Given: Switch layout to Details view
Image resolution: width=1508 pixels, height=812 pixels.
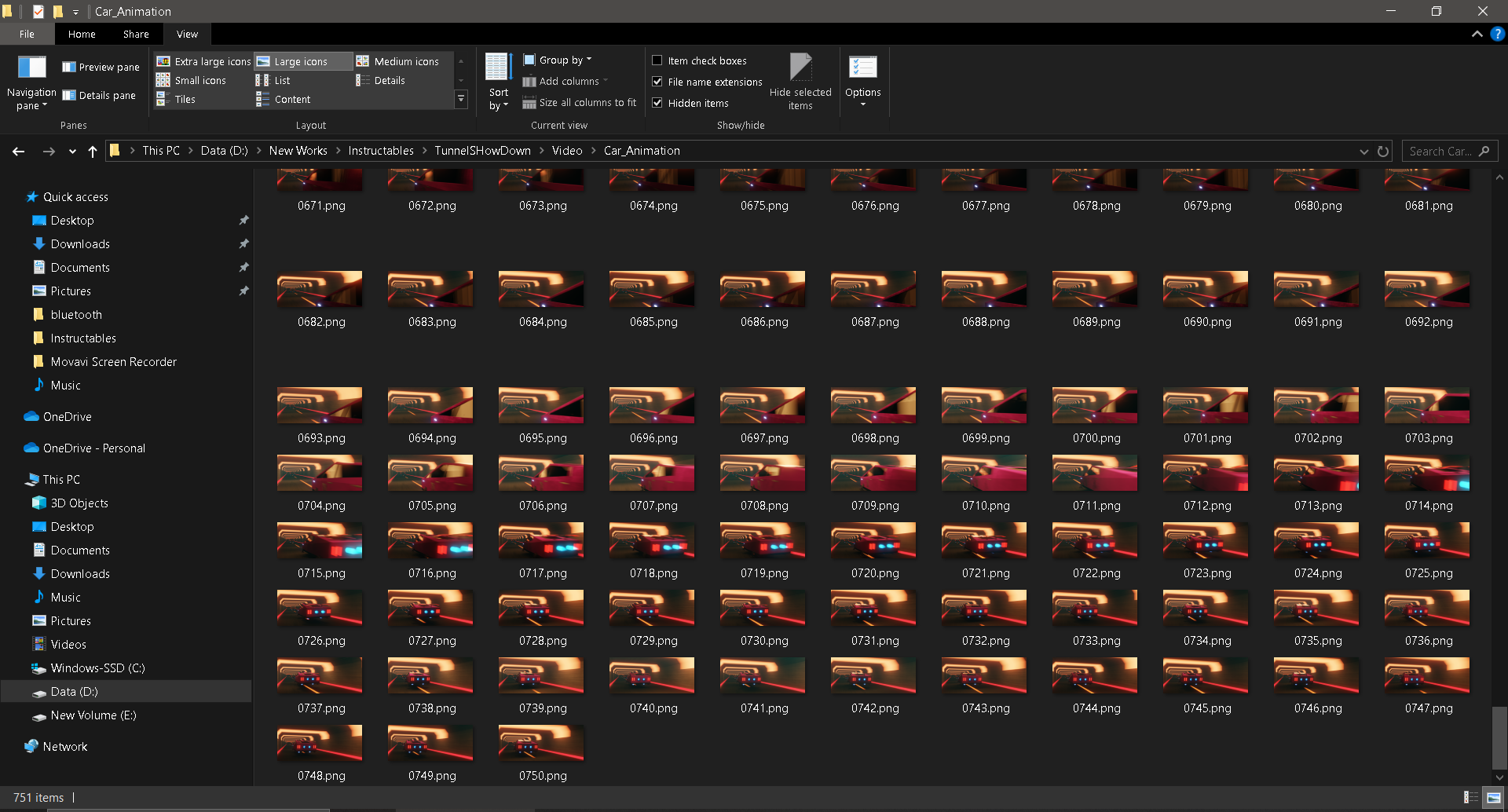Looking at the screenshot, I should (x=382, y=80).
